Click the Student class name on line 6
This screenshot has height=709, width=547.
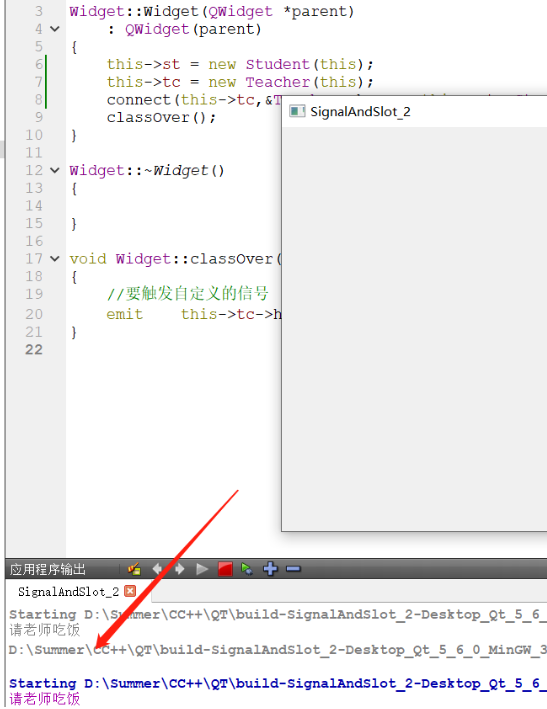[x=278, y=64]
